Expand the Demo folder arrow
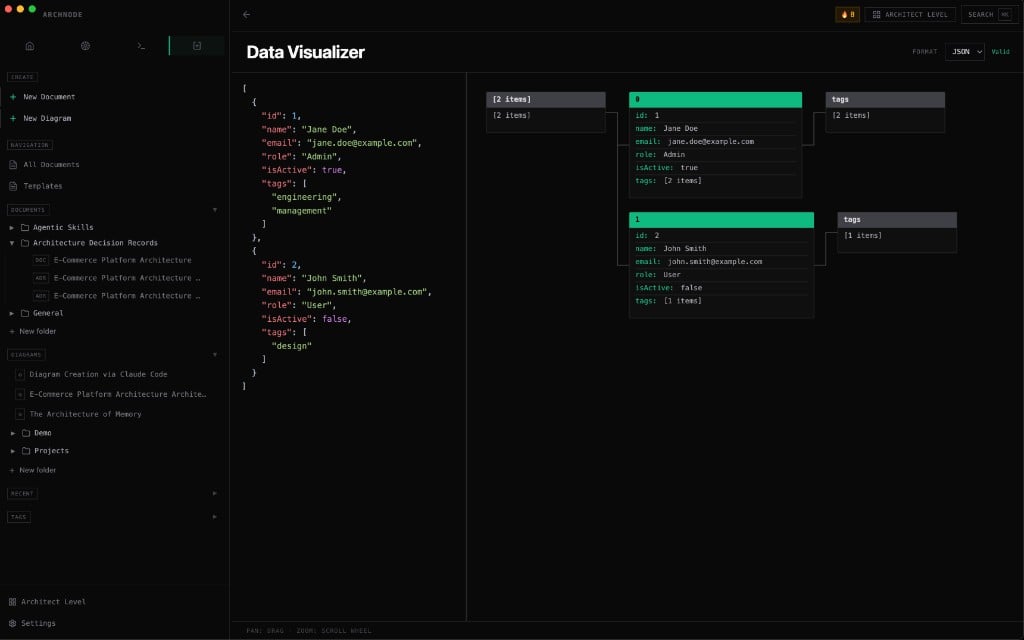Image resolution: width=1024 pixels, height=640 pixels. coord(12,433)
